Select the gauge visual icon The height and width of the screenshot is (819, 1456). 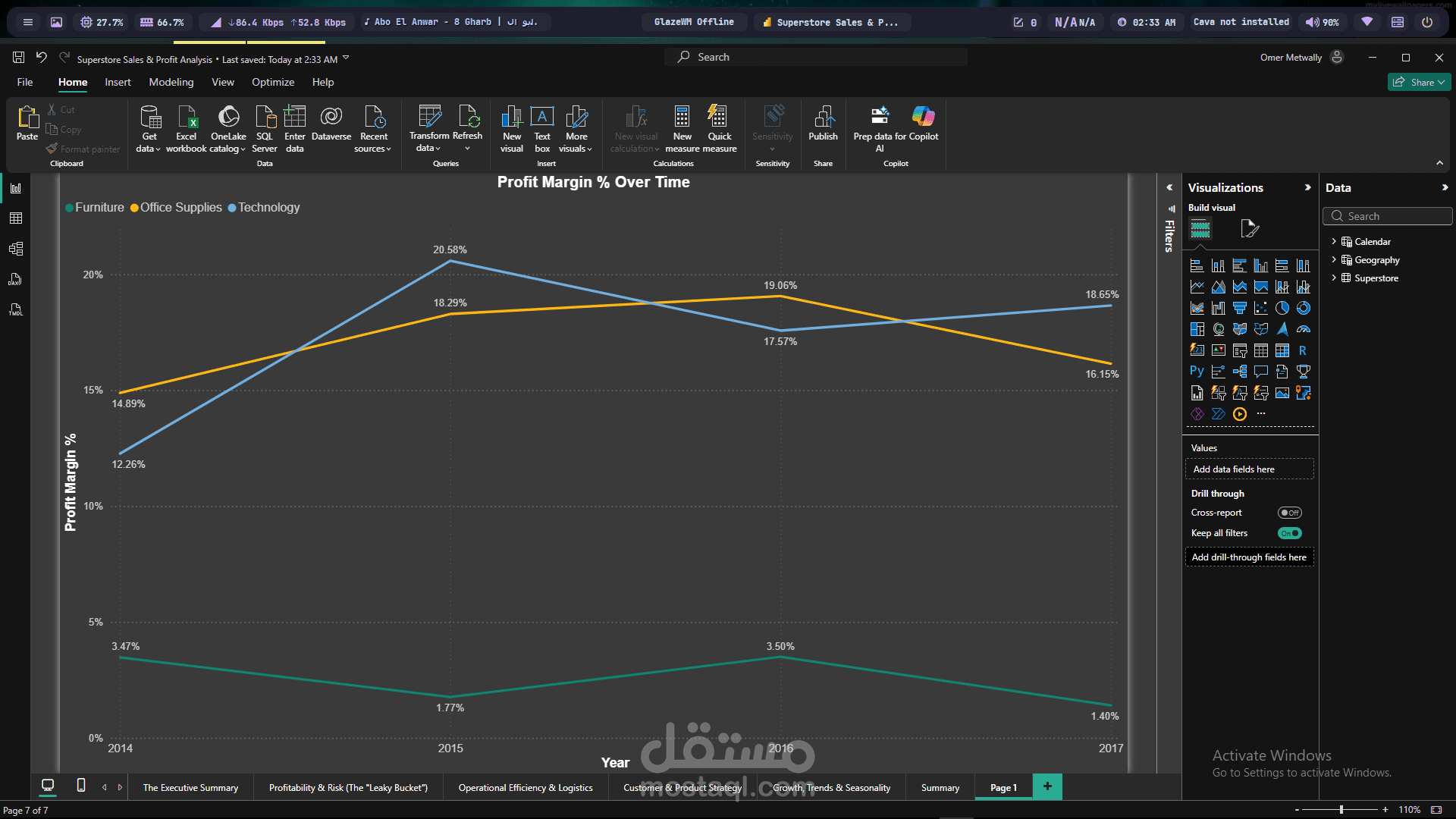pos(1303,329)
